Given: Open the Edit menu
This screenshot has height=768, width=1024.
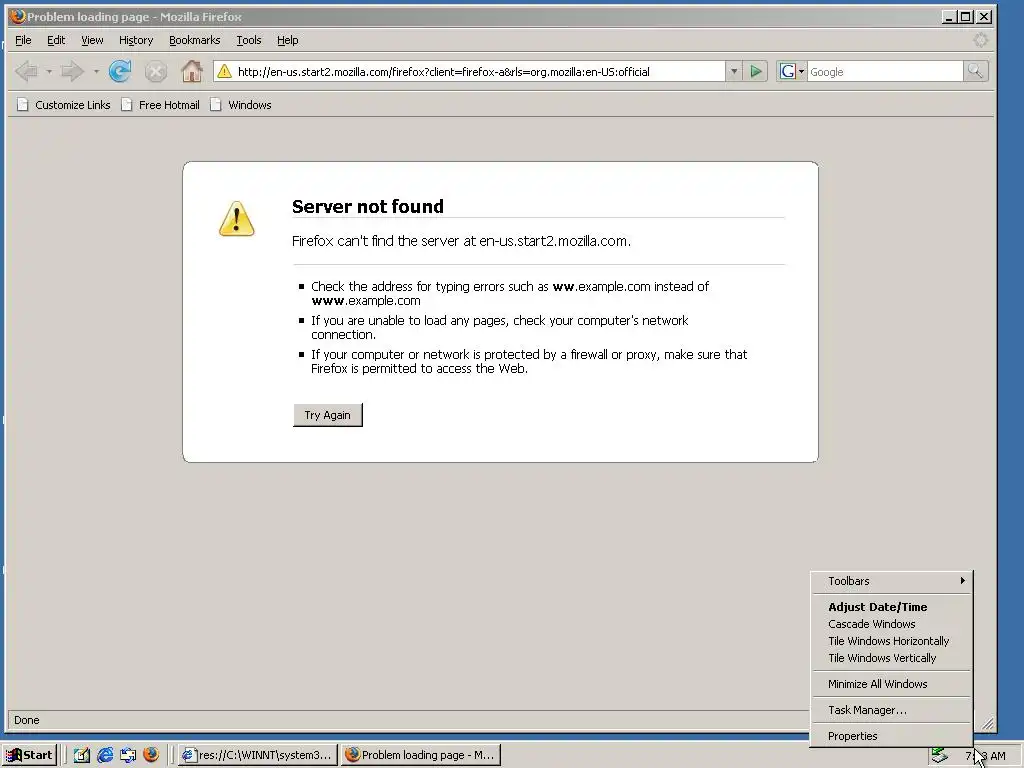Looking at the screenshot, I should point(56,40).
